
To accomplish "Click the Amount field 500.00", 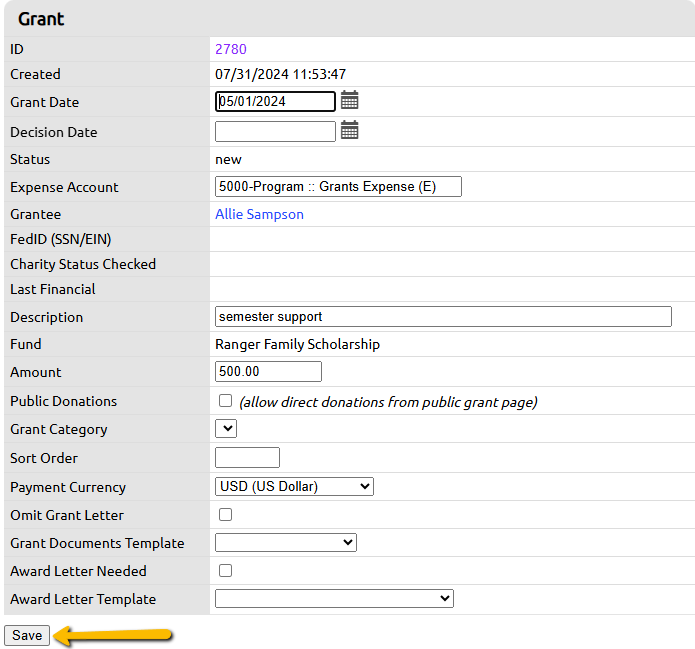I will click(268, 371).
